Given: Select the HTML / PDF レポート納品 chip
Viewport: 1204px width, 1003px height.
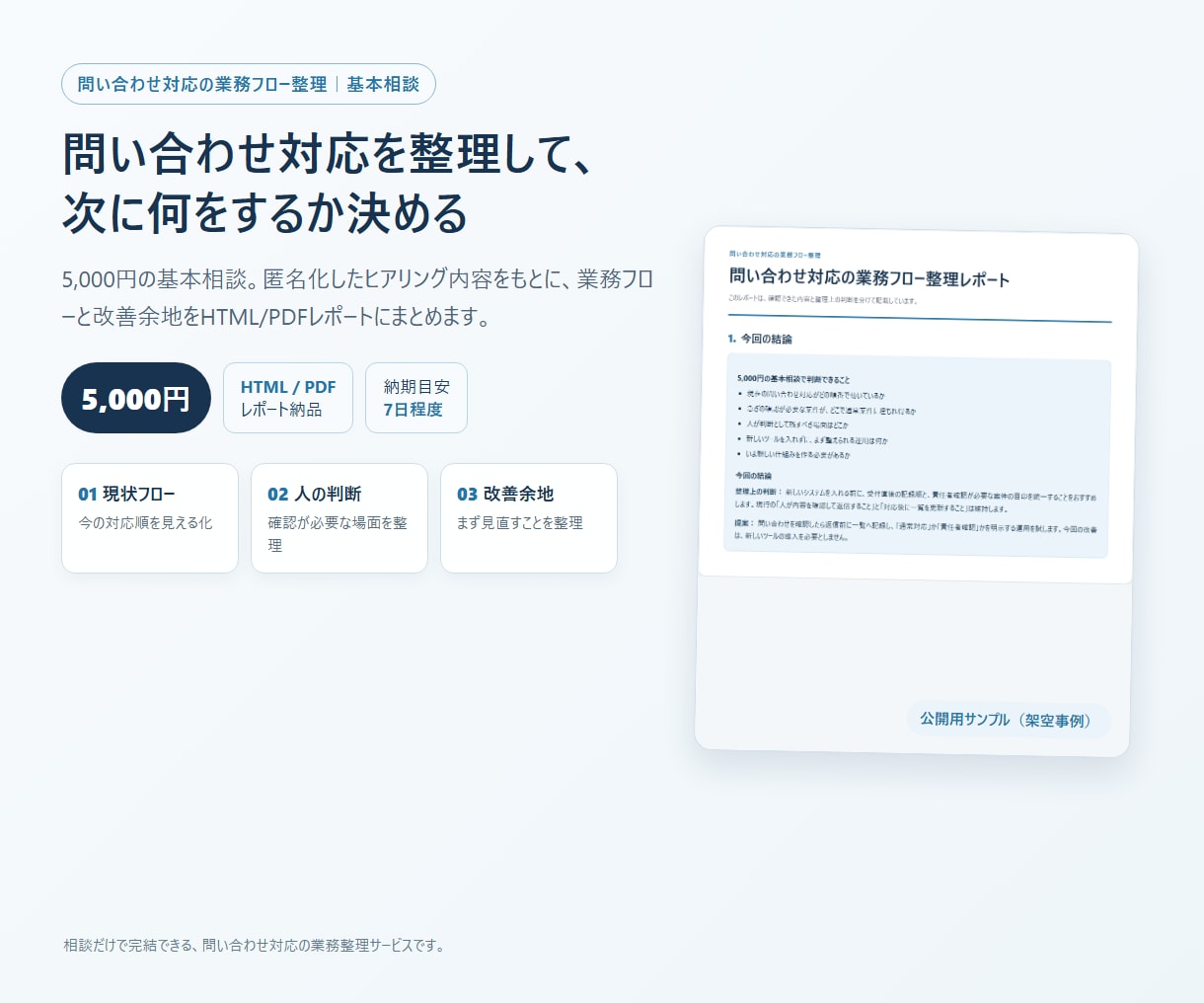Looking at the screenshot, I should (288, 398).
